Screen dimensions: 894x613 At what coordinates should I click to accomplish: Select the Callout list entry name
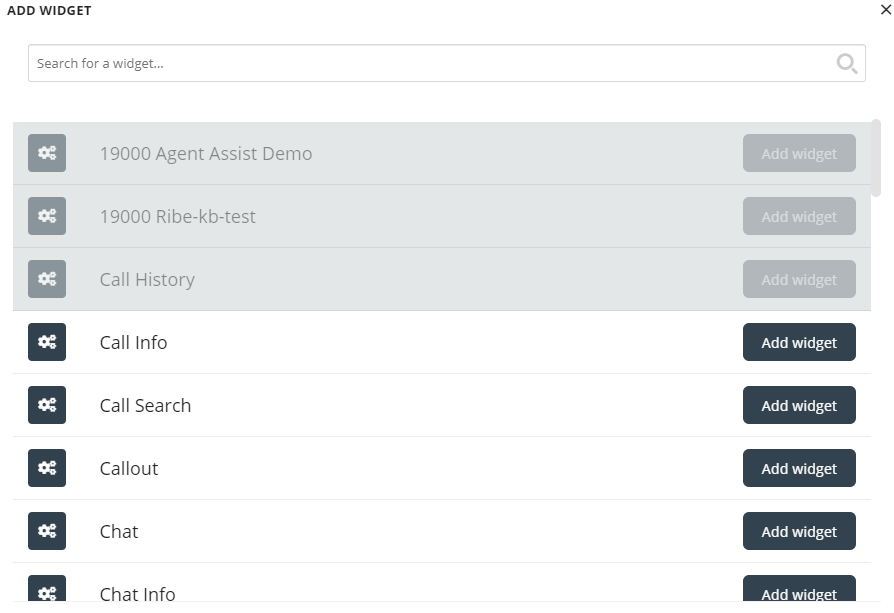click(x=129, y=468)
